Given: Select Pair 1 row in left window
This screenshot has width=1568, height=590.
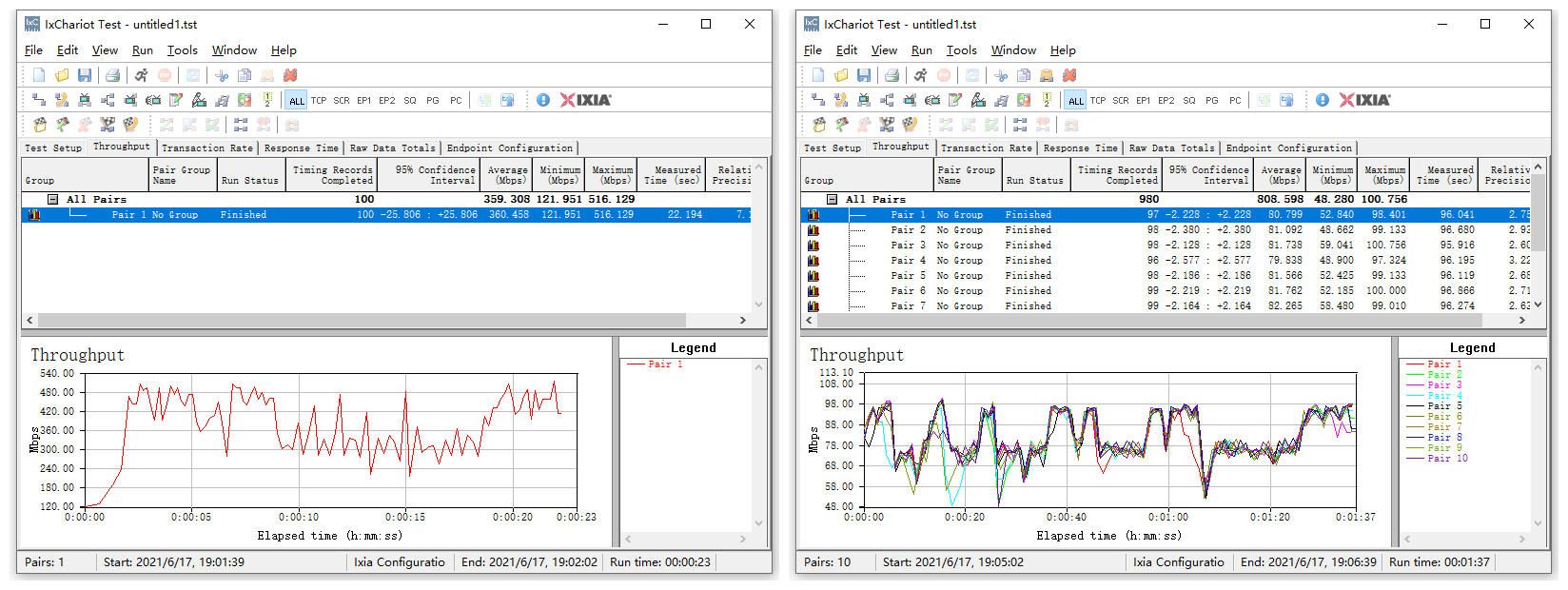Looking at the screenshot, I should pos(386,215).
